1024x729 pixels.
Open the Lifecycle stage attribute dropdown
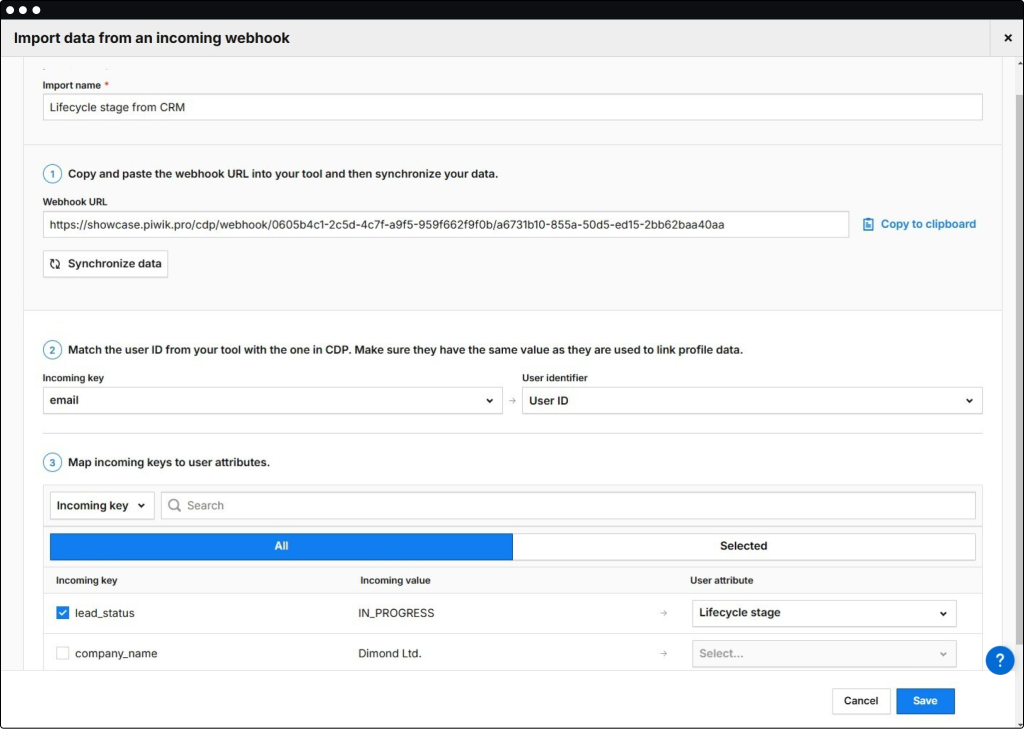(823, 613)
